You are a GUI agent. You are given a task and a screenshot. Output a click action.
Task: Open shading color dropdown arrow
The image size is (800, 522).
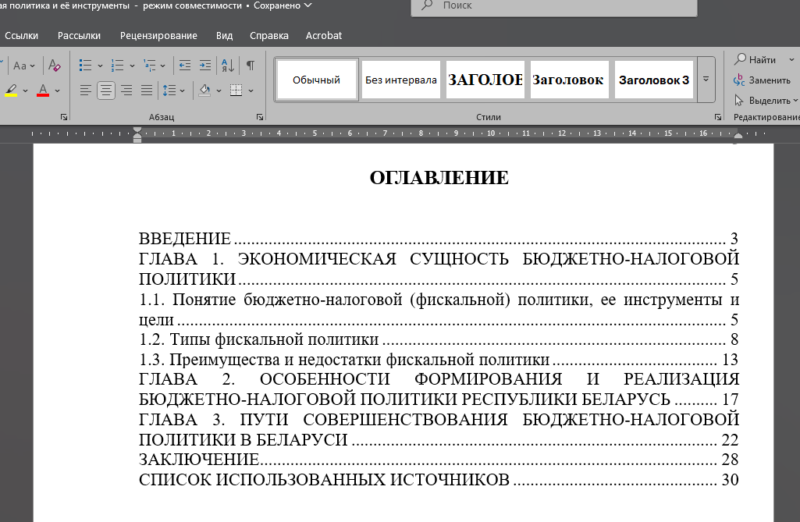pos(219,91)
